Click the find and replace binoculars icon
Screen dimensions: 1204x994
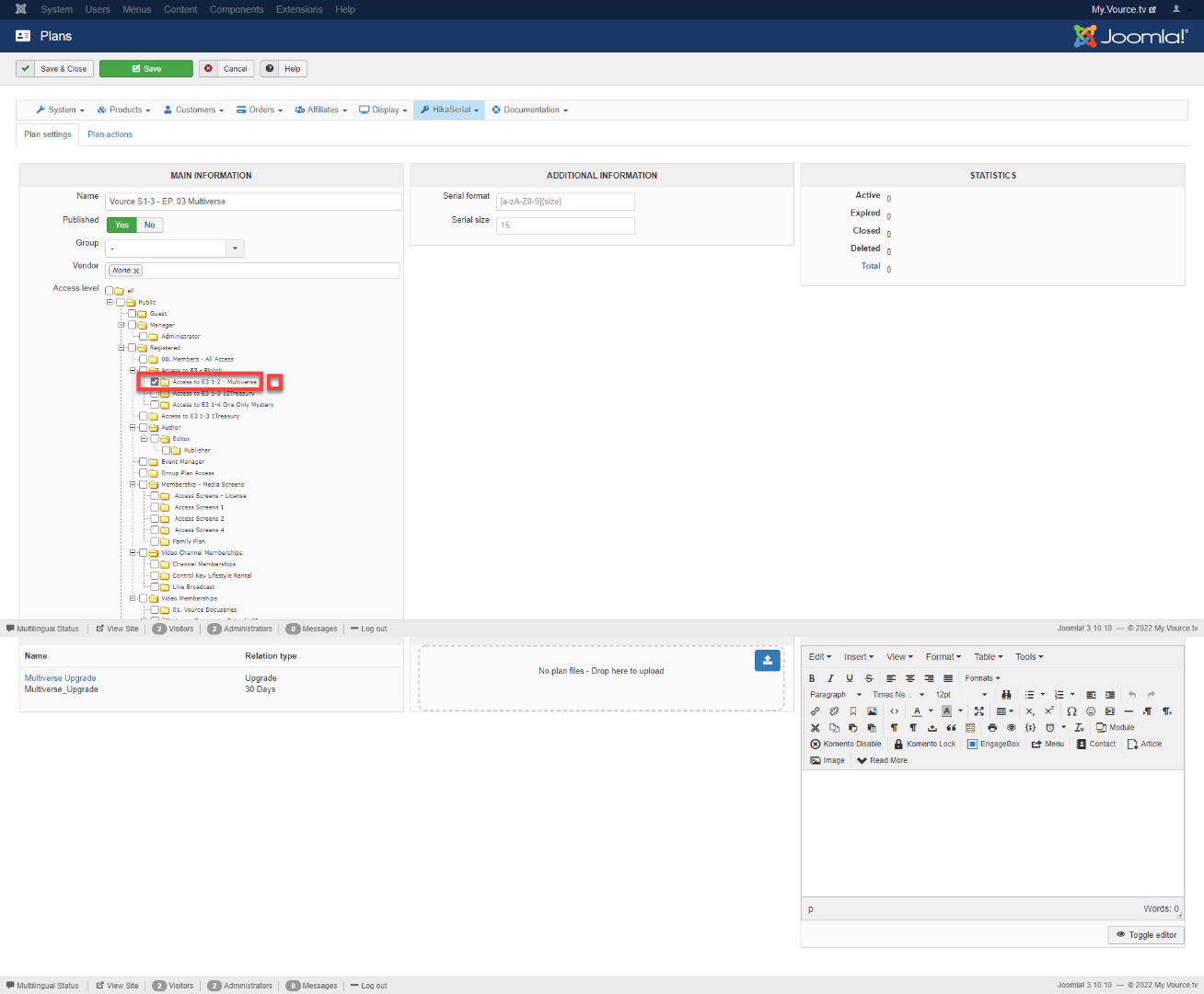[1006, 695]
